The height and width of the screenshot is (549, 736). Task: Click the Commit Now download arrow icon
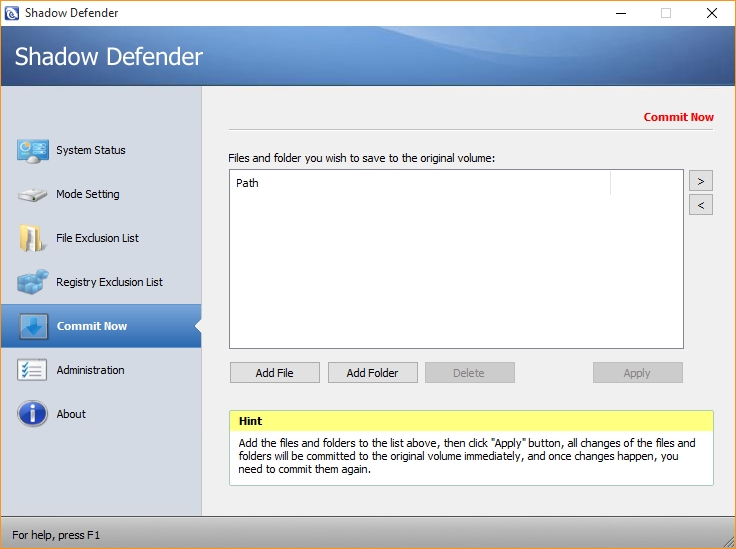coord(33,326)
